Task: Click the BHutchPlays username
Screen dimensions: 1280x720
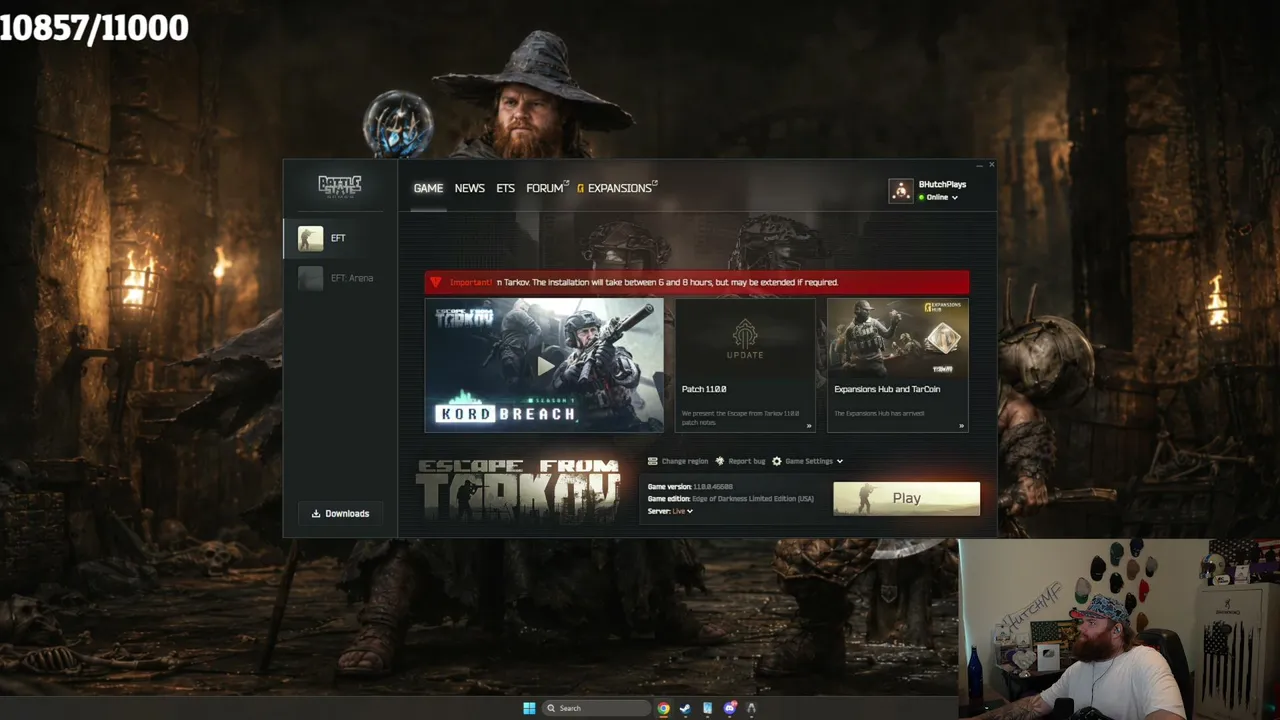Action: point(942,184)
